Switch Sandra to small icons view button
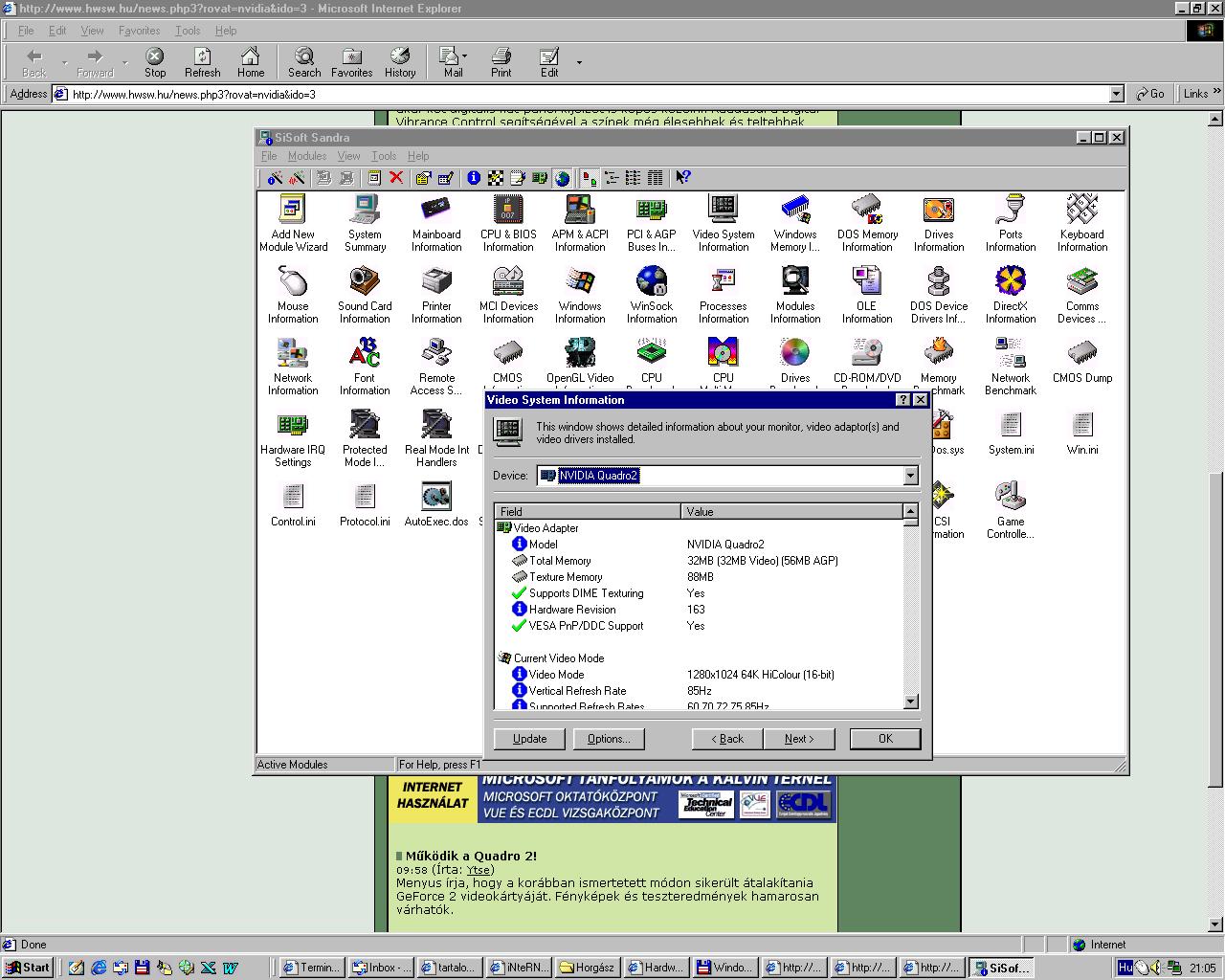Screen dimensions: 1225x980 click(x=611, y=177)
